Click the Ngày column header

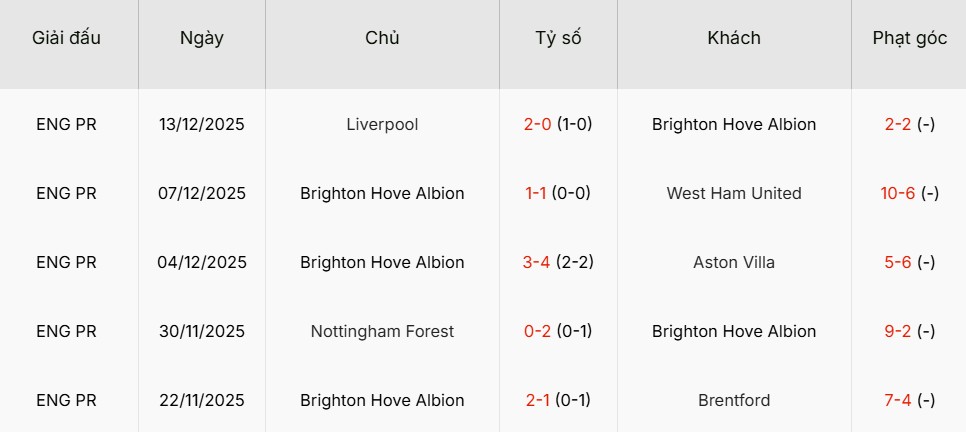click(202, 38)
